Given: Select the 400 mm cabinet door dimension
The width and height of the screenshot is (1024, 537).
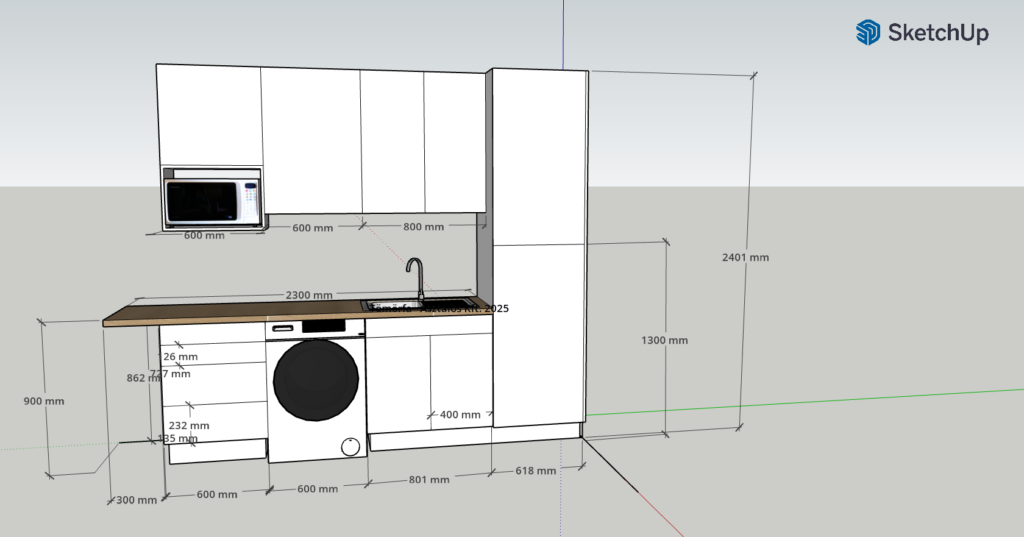Looking at the screenshot, I should tap(460, 414).
